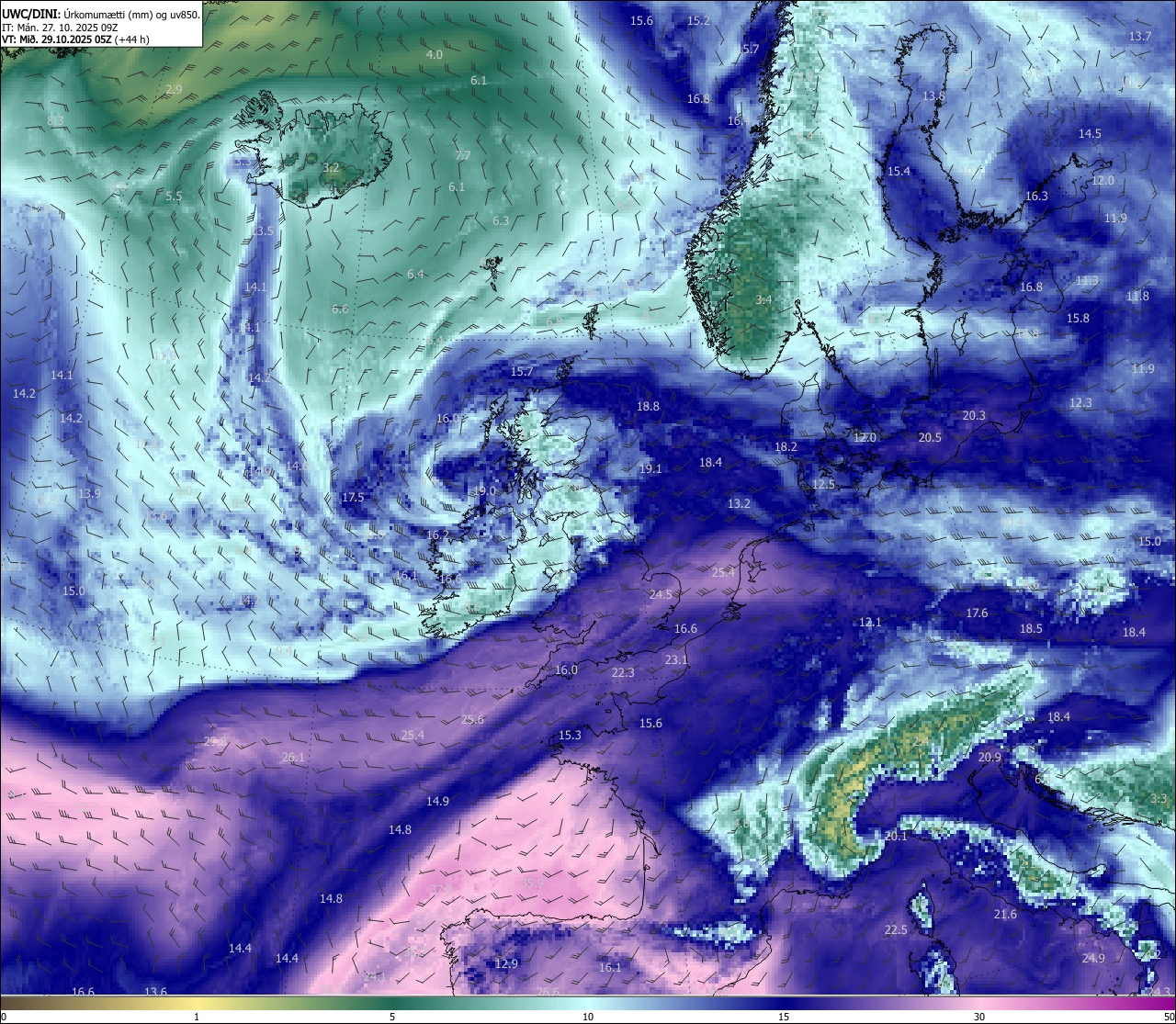This screenshot has height=1024, width=1176.
Task: Select the 19.1 value label
Action: (x=650, y=468)
